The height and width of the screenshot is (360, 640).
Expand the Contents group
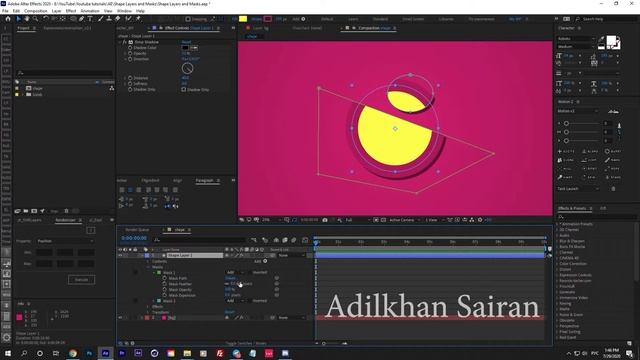[148, 261]
